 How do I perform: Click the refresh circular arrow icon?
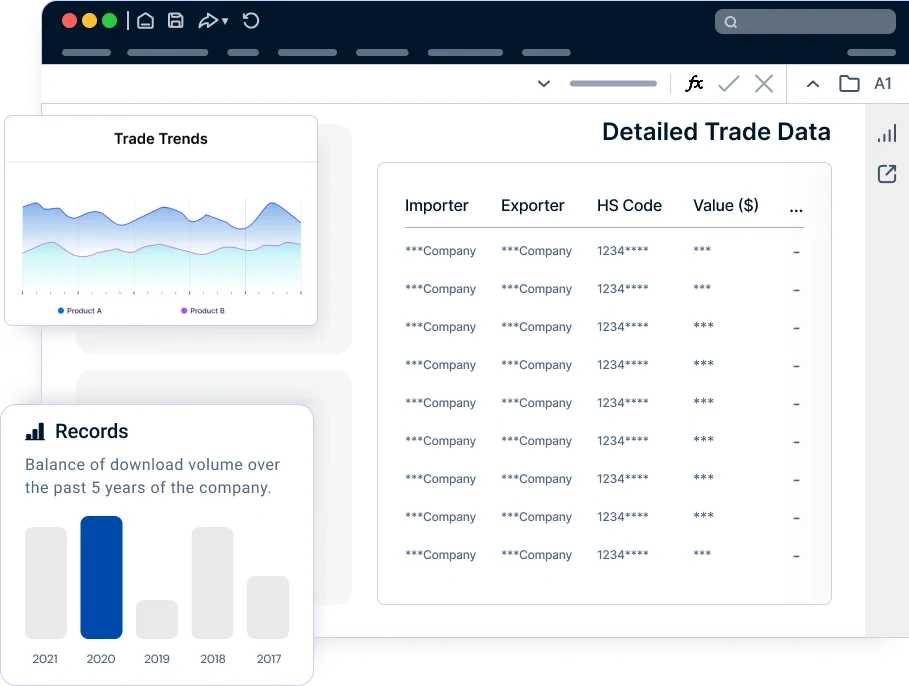pos(250,21)
